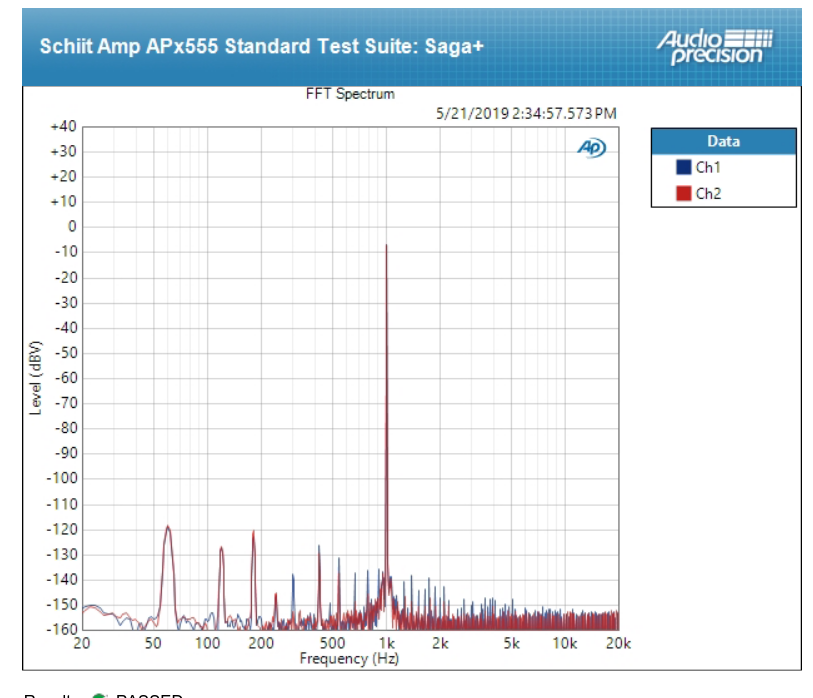This screenshot has width=813, height=698.
Task: Click the 1k frequency axis tick label
Action: [387, 644]
